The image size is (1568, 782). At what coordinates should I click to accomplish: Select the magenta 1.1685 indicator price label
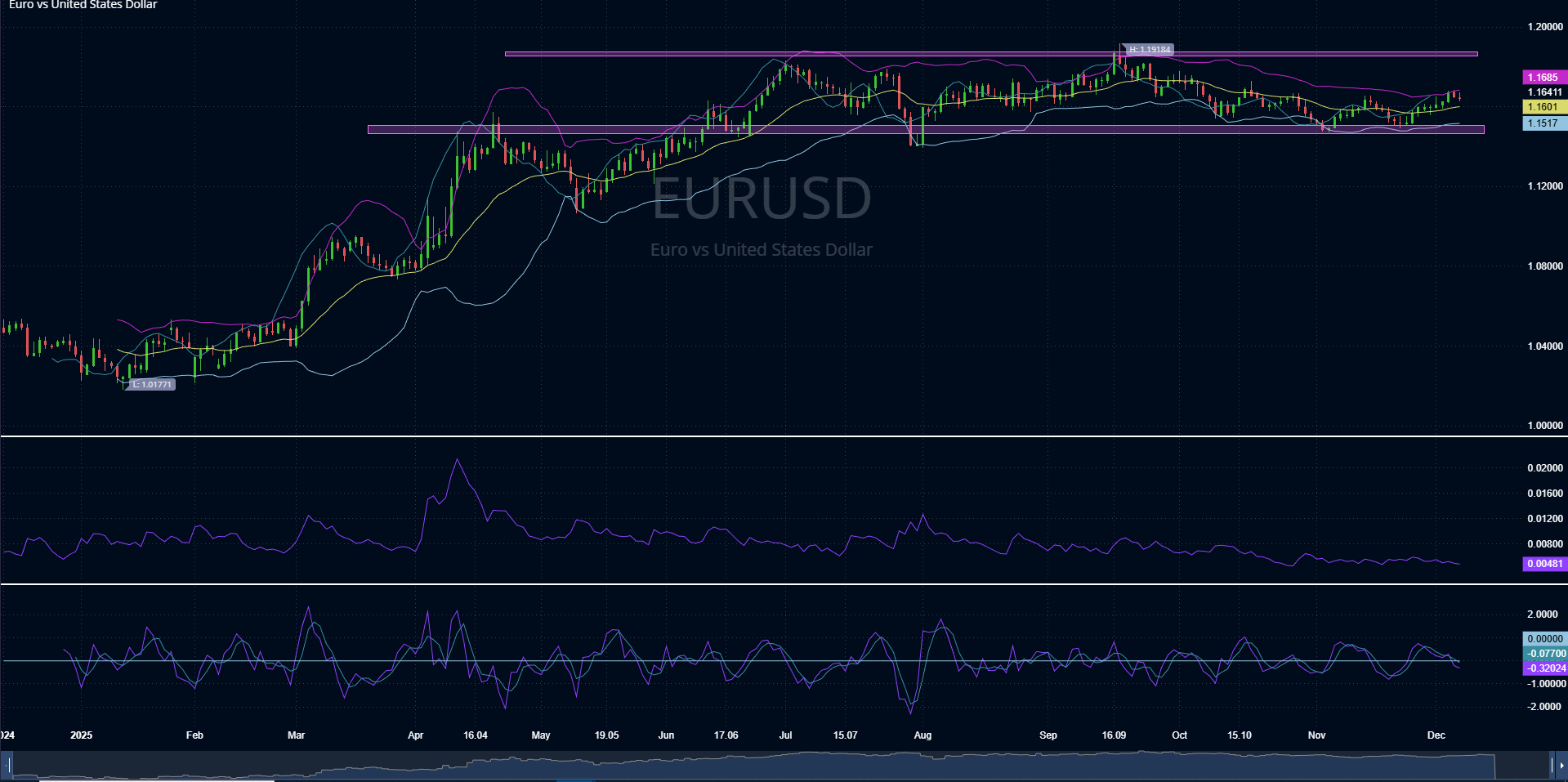[1543, 77]
